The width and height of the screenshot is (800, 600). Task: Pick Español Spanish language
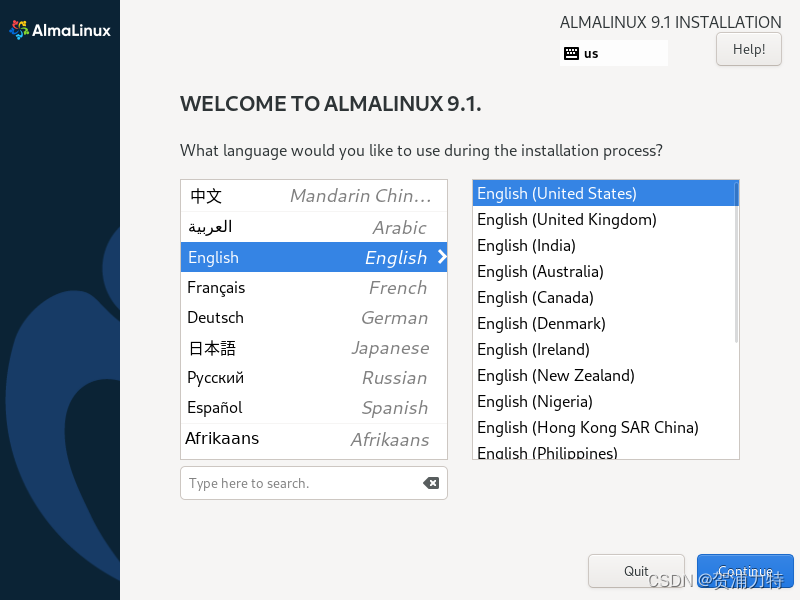(x=314, y=408)
